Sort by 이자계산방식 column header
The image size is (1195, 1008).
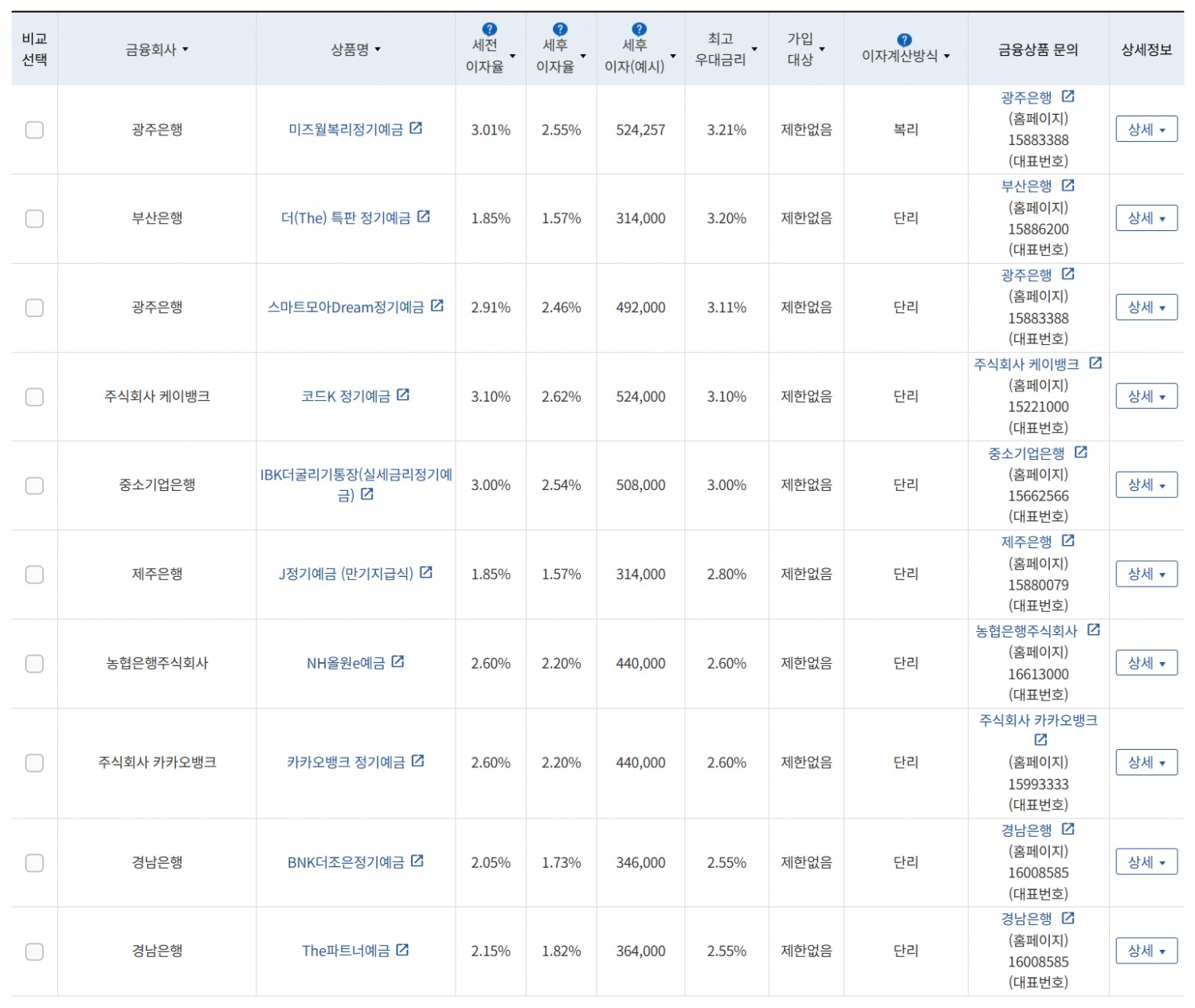point(906,56)
